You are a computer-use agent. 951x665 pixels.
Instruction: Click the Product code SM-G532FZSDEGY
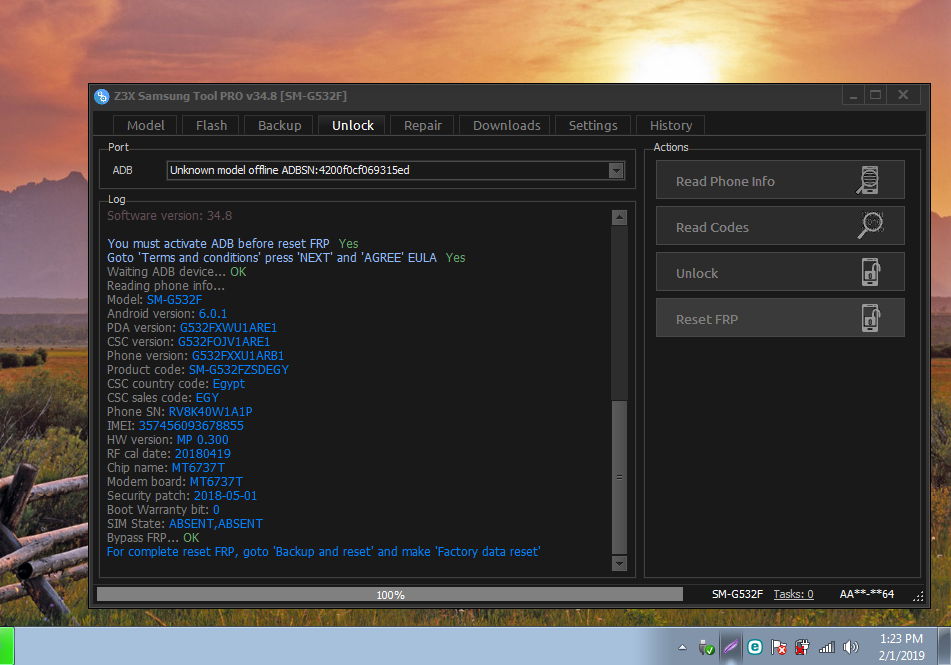pos(238,370)
